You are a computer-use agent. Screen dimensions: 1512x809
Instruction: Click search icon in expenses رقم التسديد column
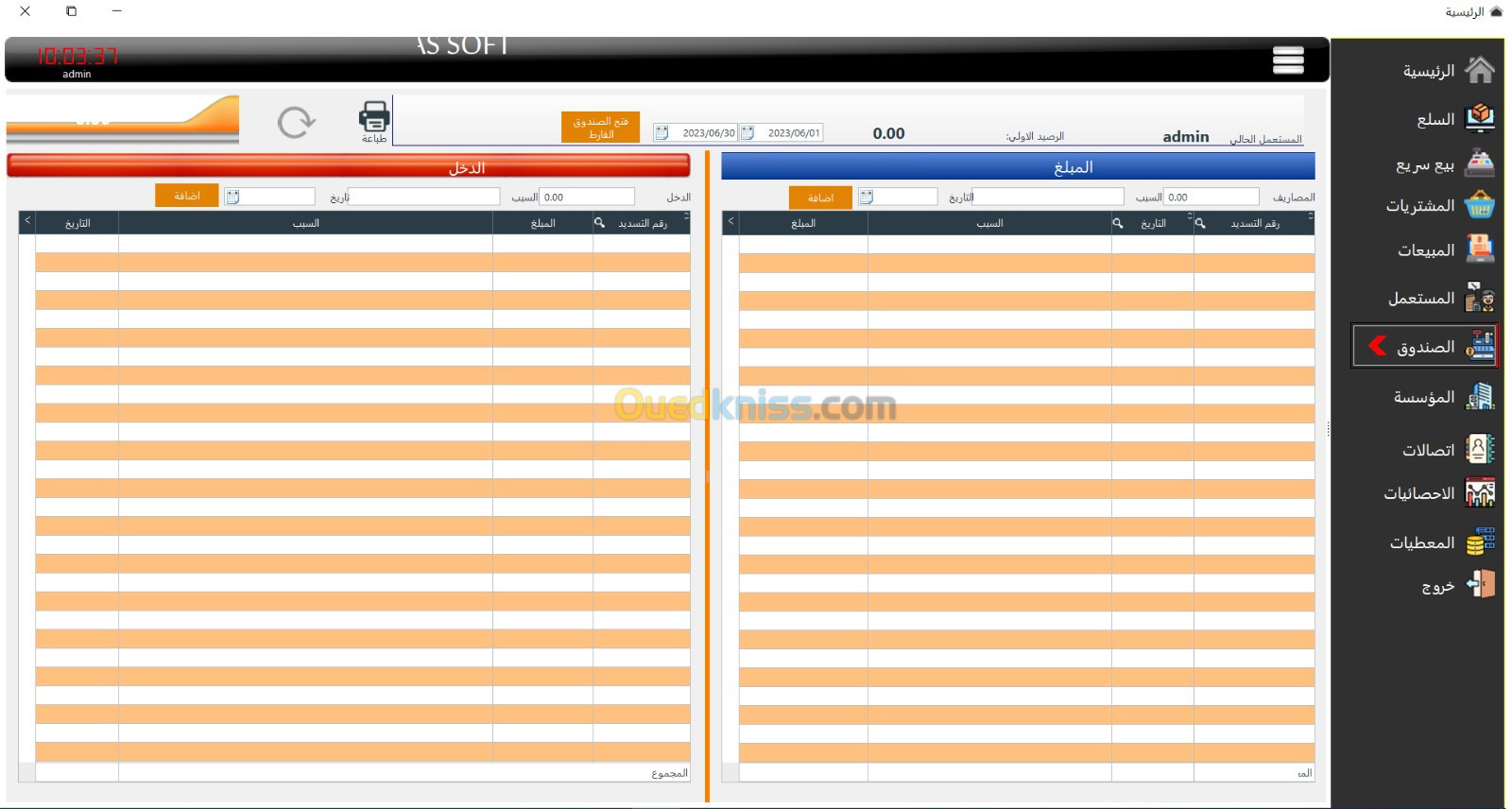click(x=1200, y=223)
